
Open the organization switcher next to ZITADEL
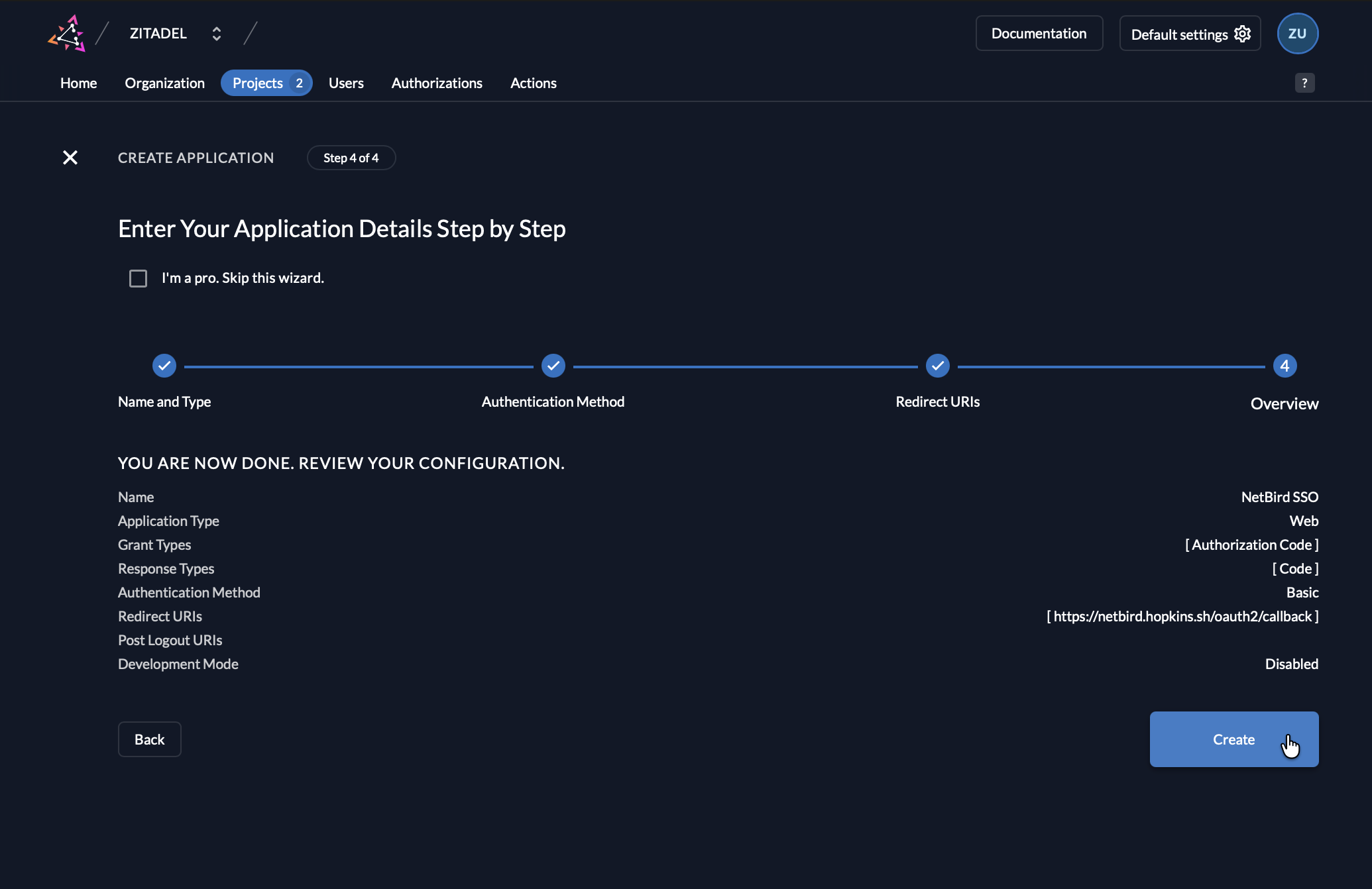tap(216, 33)
